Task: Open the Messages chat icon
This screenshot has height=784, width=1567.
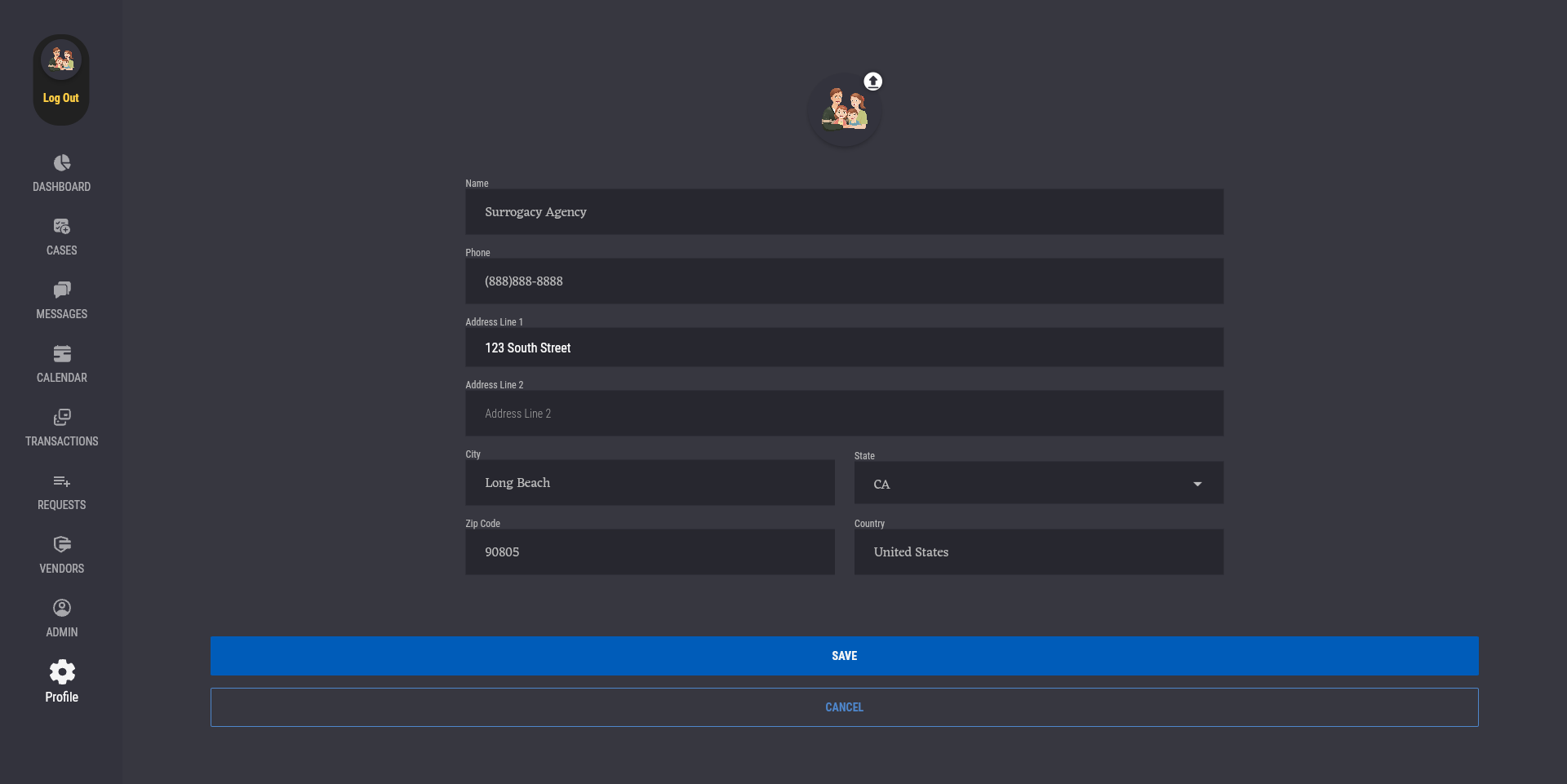Action: [62, 290]
